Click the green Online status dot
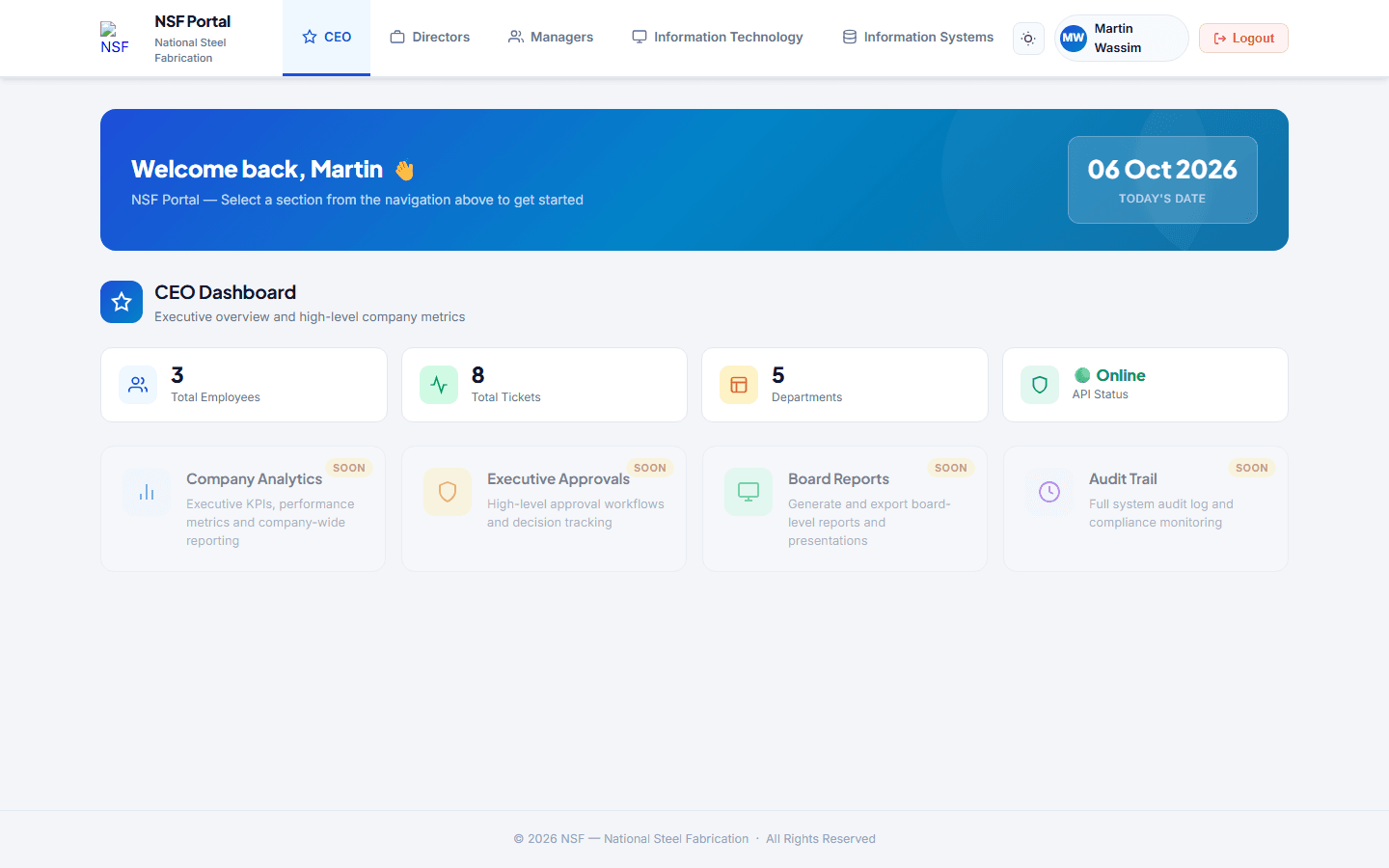 [1082, 375]
